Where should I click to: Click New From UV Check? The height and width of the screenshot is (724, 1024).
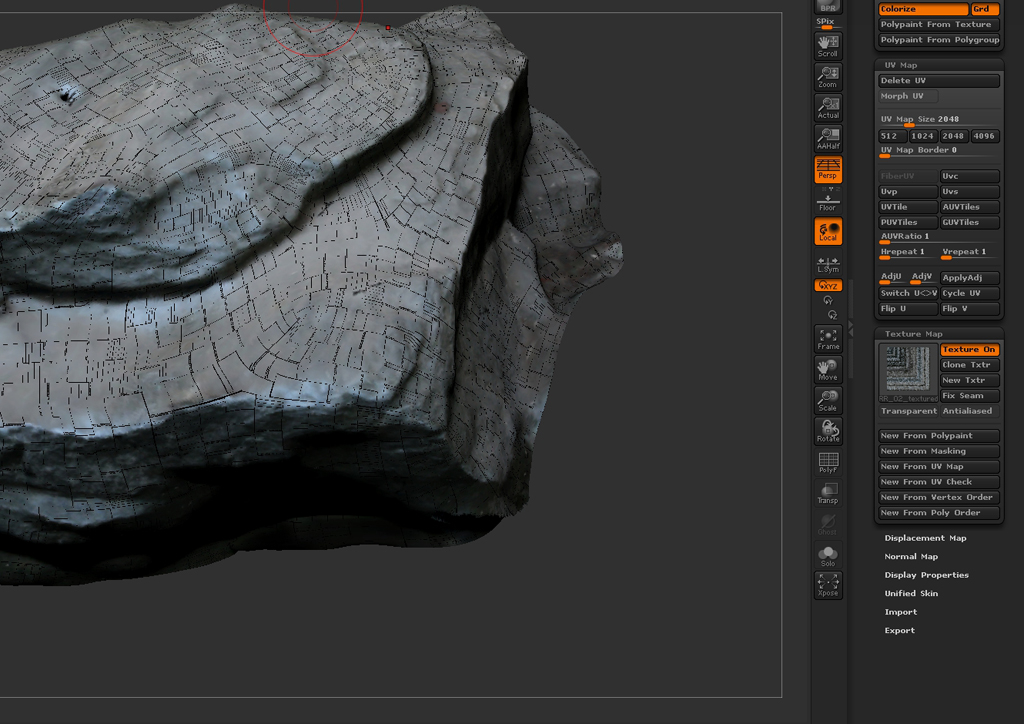tap(939, 482)
